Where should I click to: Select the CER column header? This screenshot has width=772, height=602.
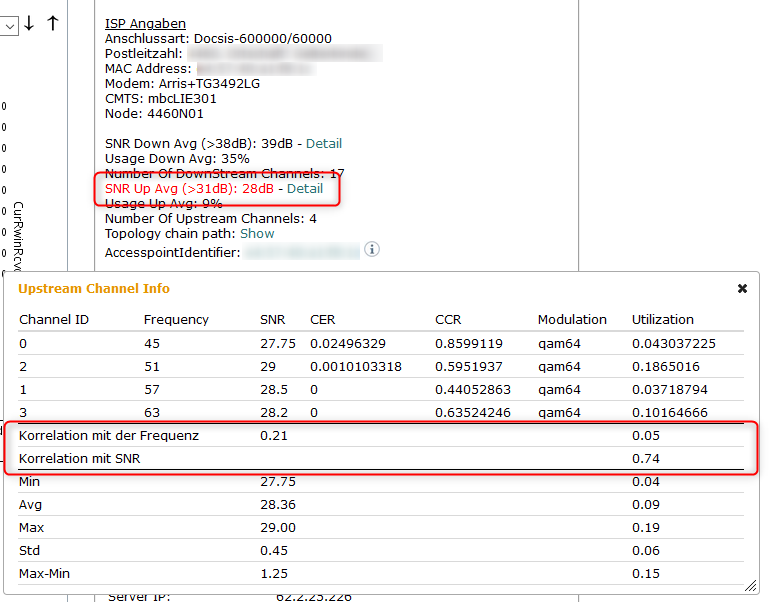click(323, 319)
